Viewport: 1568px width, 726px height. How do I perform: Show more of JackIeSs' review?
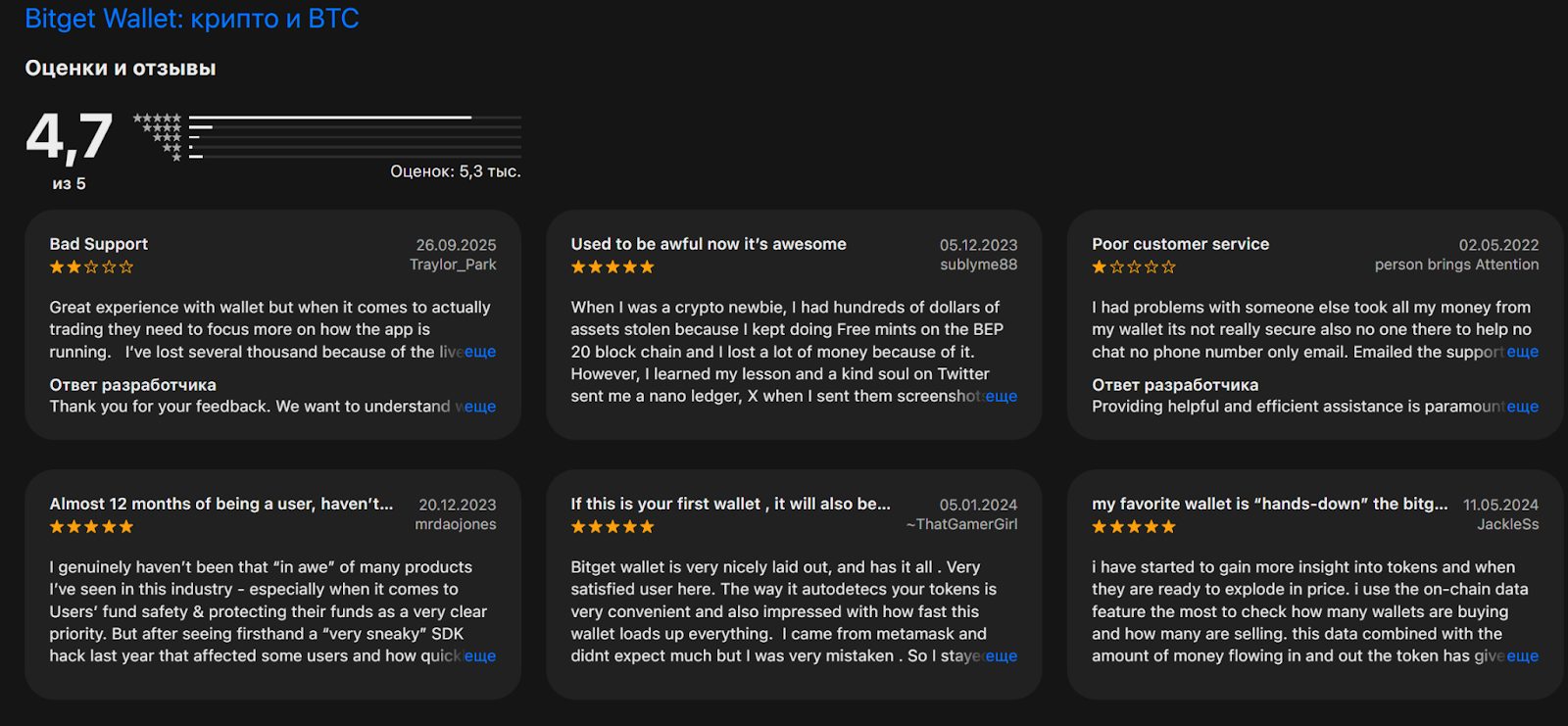tap(1522, 655)
